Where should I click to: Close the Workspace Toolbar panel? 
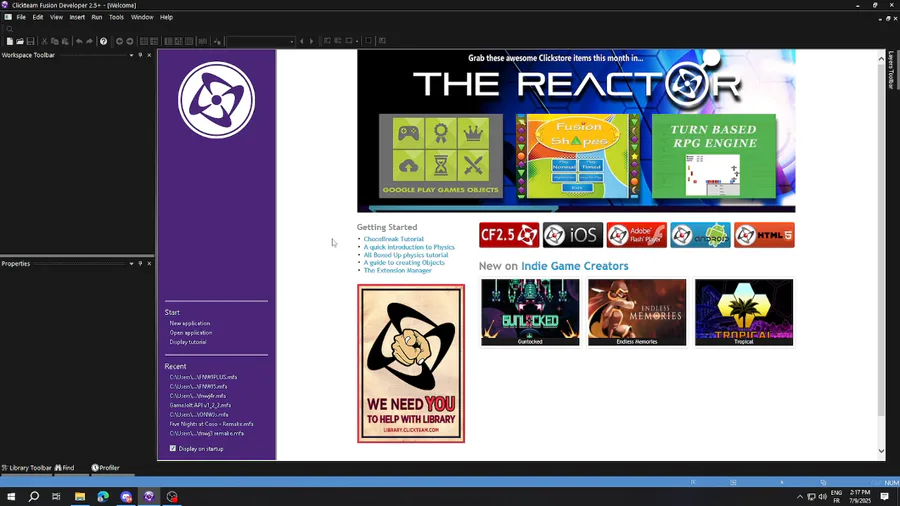(149, 55)
